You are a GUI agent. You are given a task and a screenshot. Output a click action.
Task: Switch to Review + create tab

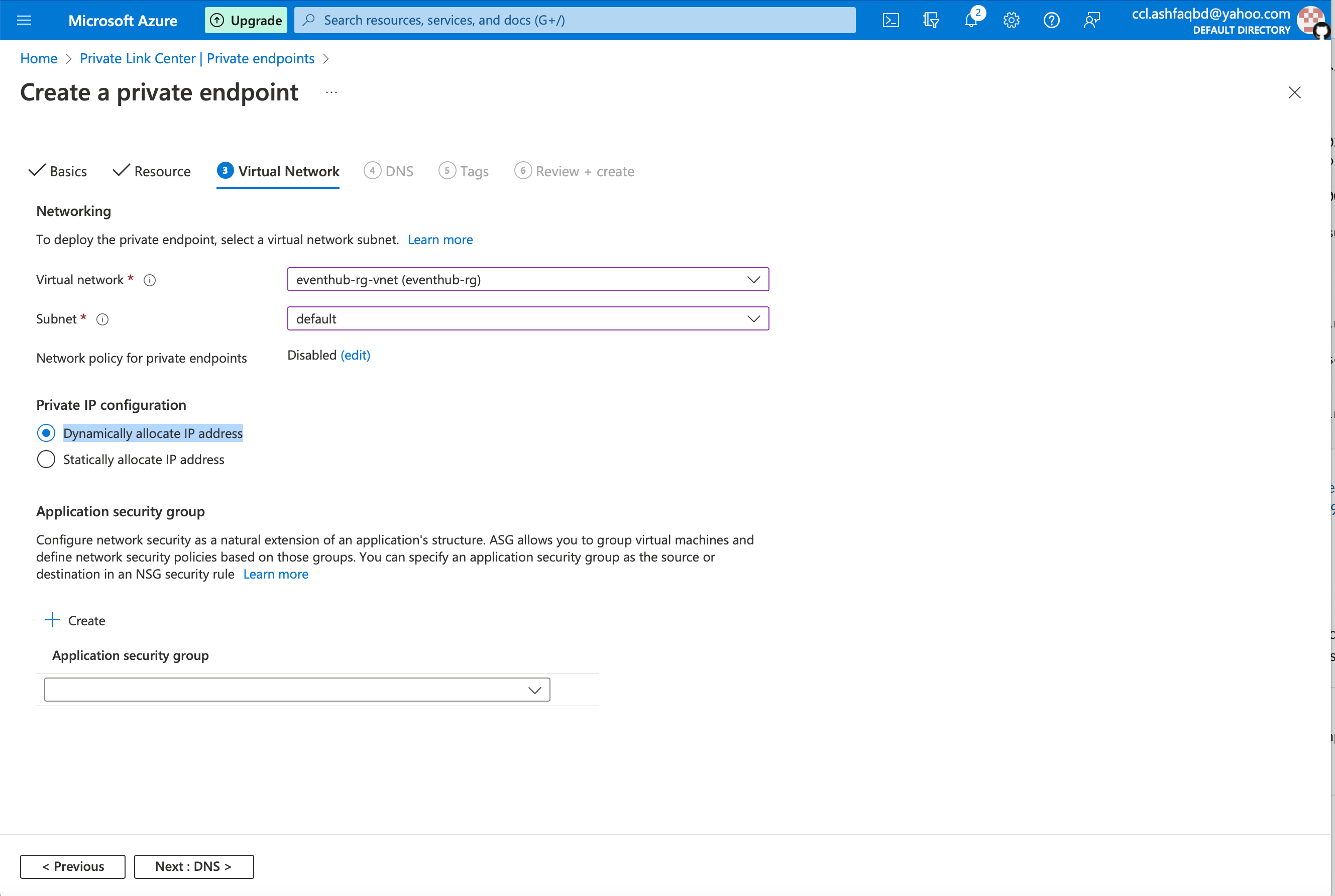pos(575,171)
